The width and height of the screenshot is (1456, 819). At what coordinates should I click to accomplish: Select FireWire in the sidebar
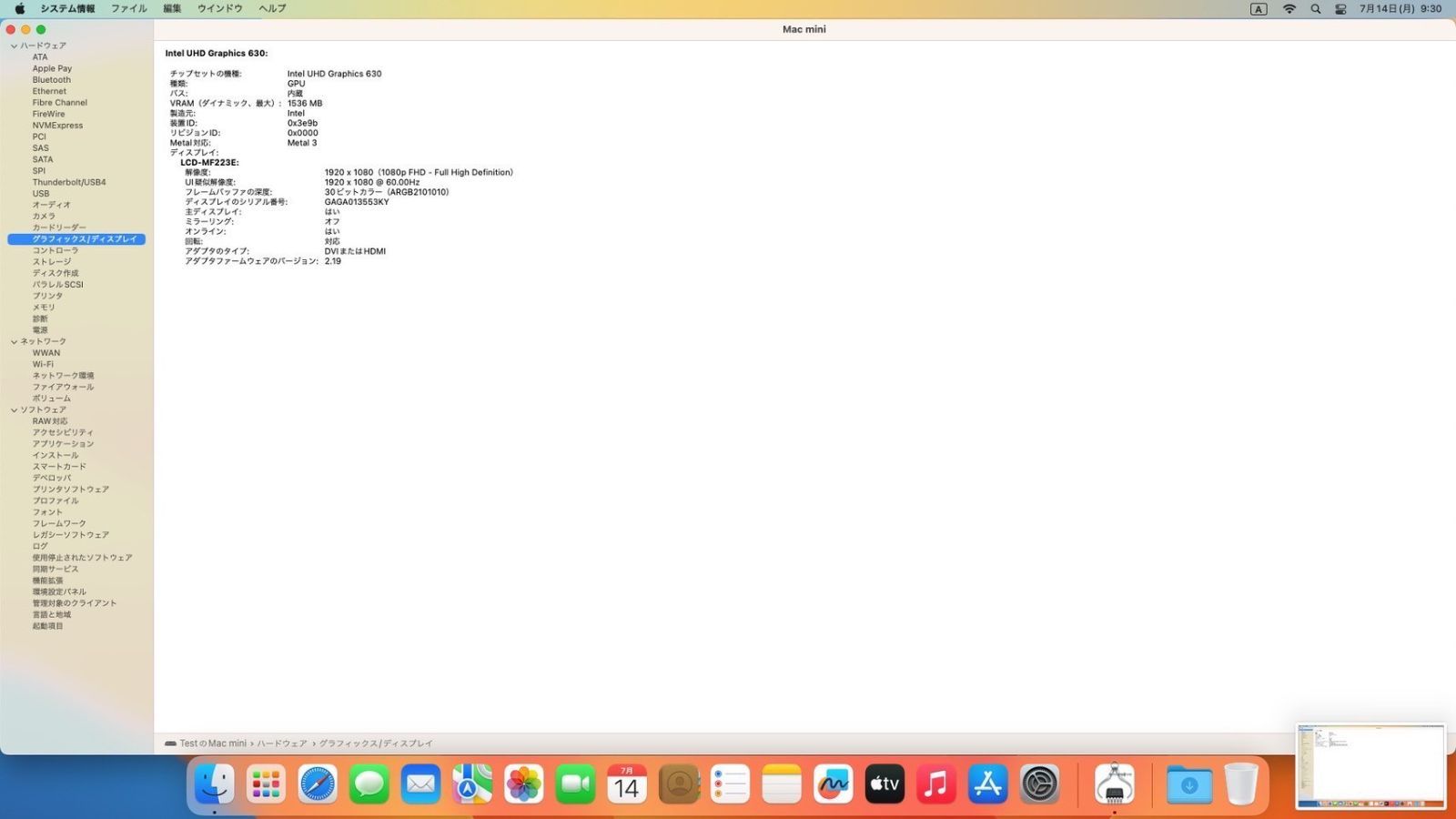48,114
